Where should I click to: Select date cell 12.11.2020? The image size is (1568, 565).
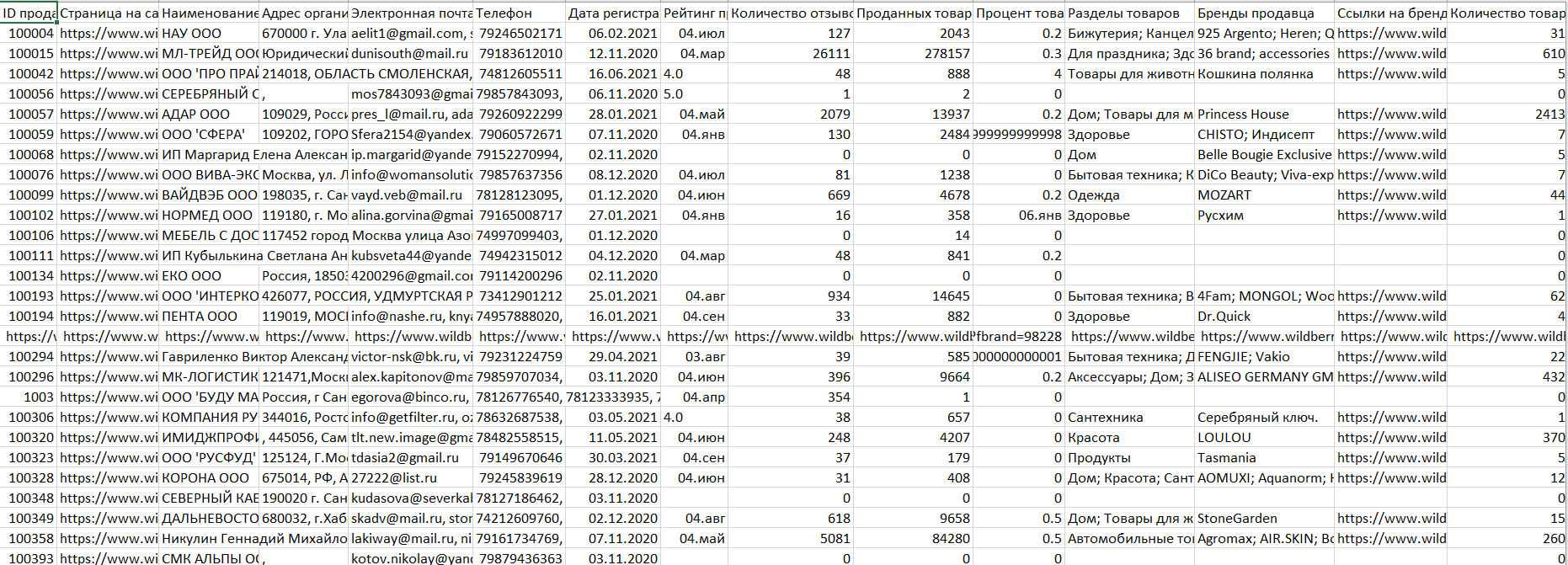pyautogui.click(x=613, y=53)
